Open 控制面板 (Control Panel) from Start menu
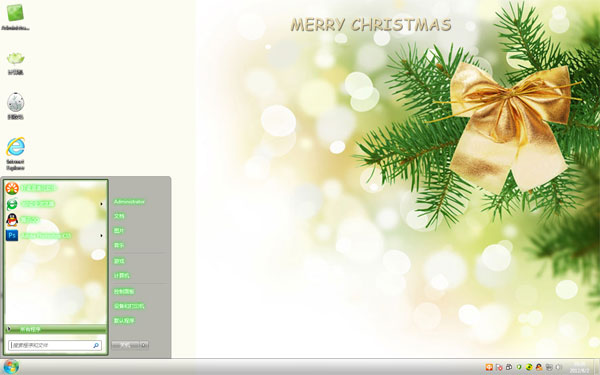 (124, 292)
